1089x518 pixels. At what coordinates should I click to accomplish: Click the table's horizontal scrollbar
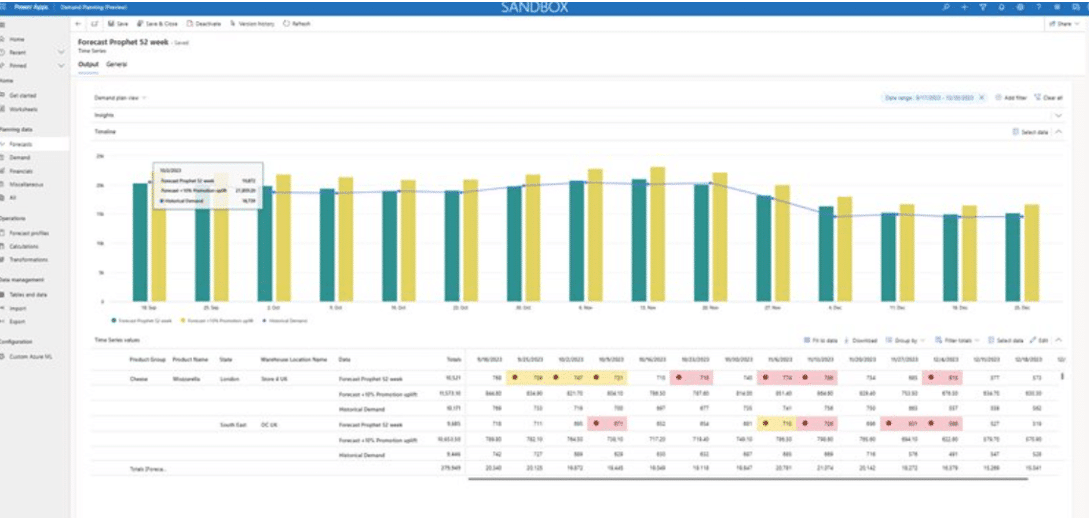click(x=760, y=478)
